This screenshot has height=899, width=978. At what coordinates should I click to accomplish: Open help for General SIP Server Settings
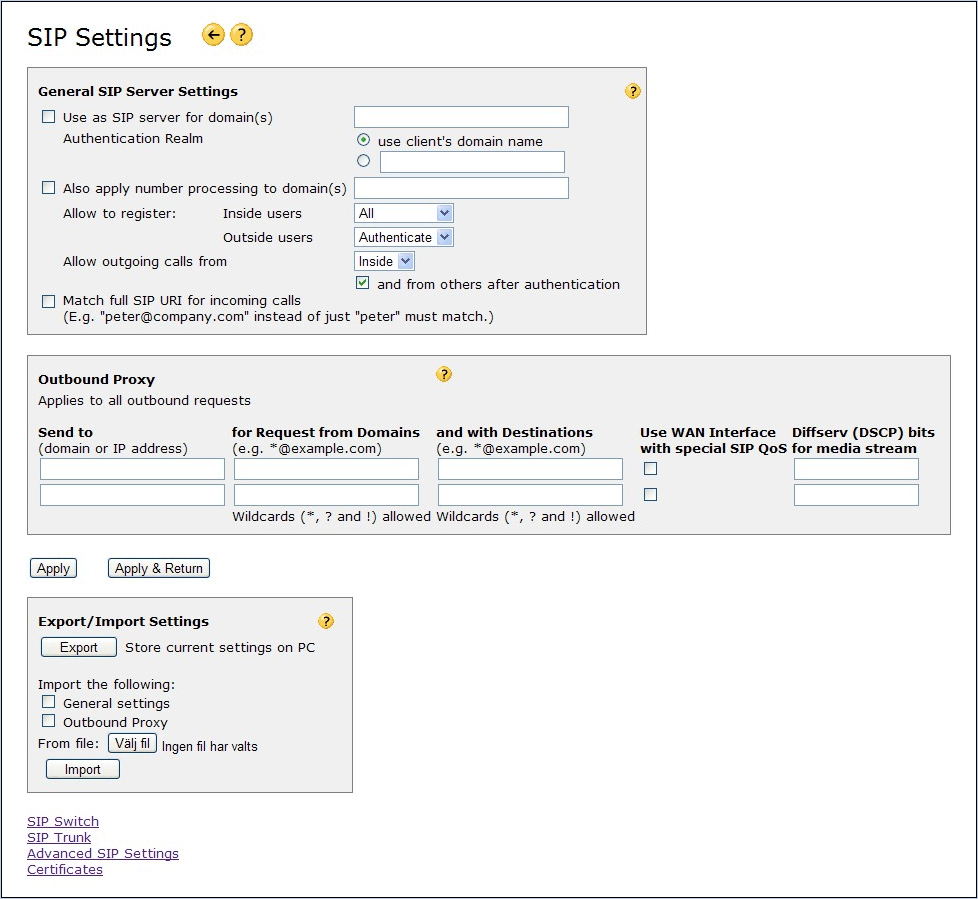coord(633,91)
